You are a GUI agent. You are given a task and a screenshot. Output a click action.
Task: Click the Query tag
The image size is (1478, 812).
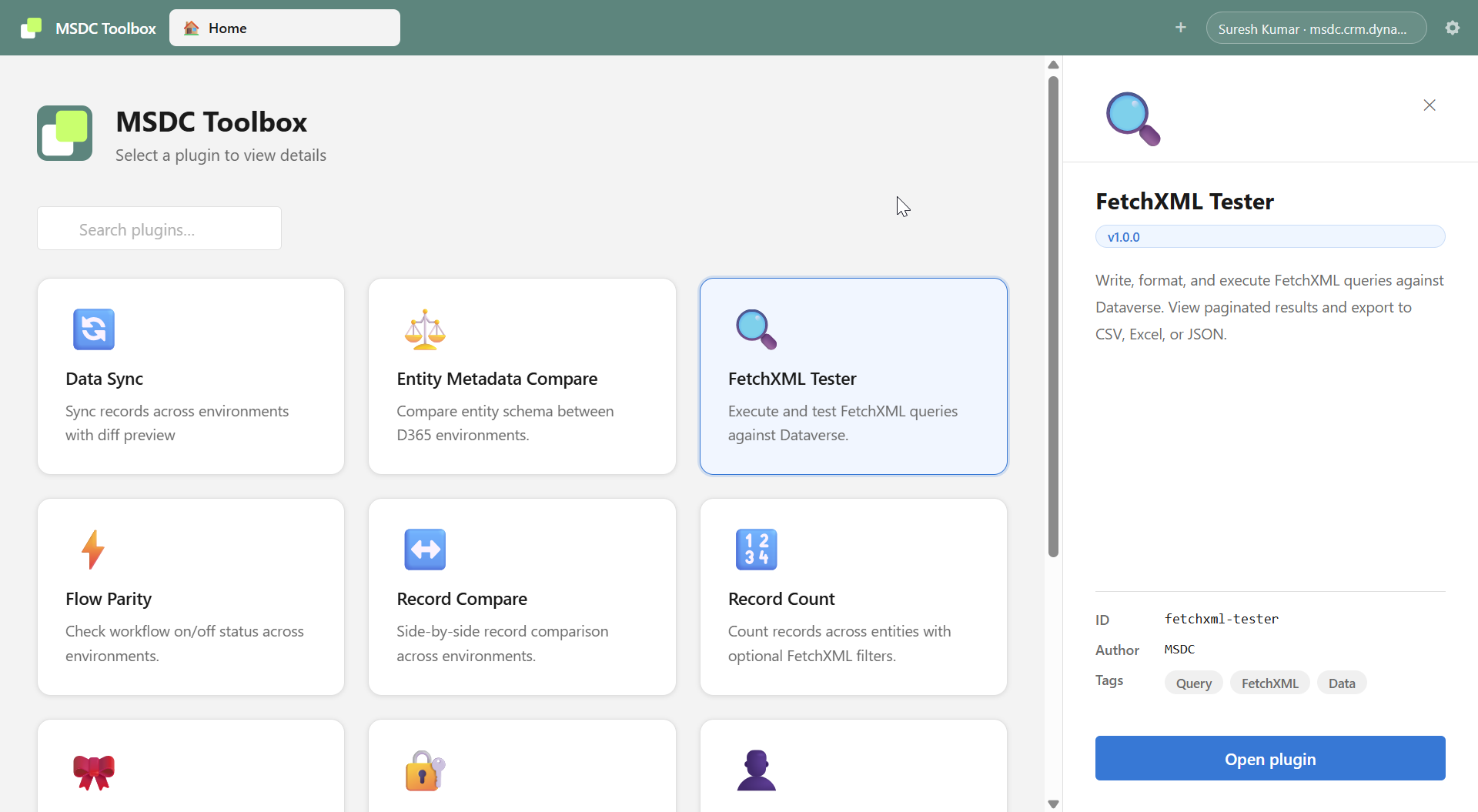click(x=1194, y=683)
